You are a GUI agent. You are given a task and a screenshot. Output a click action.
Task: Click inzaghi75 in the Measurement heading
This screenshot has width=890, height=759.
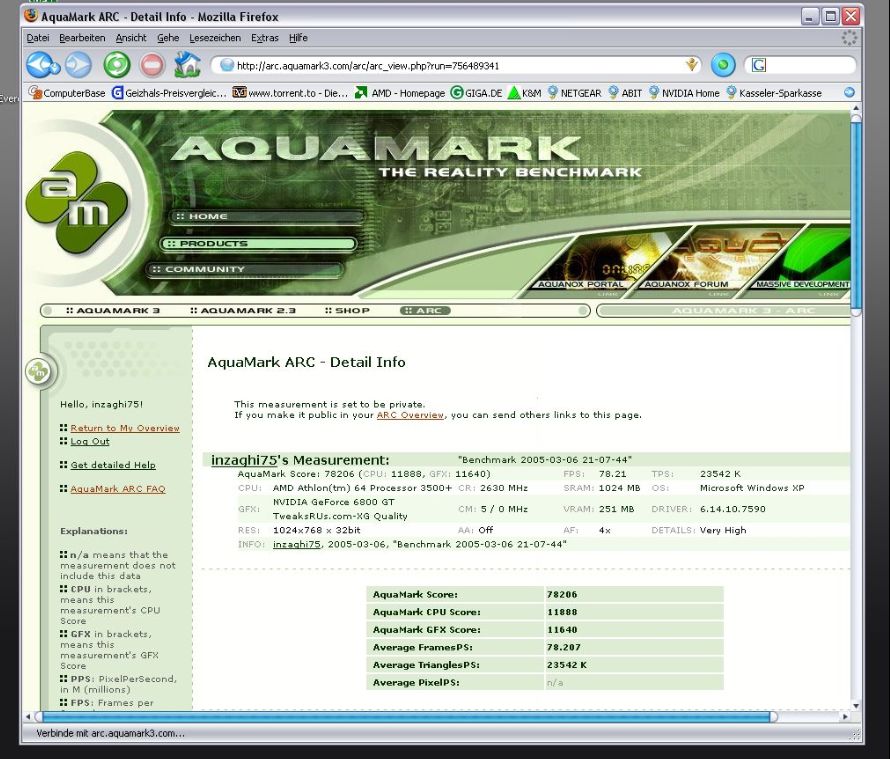[x=244, y=460]
